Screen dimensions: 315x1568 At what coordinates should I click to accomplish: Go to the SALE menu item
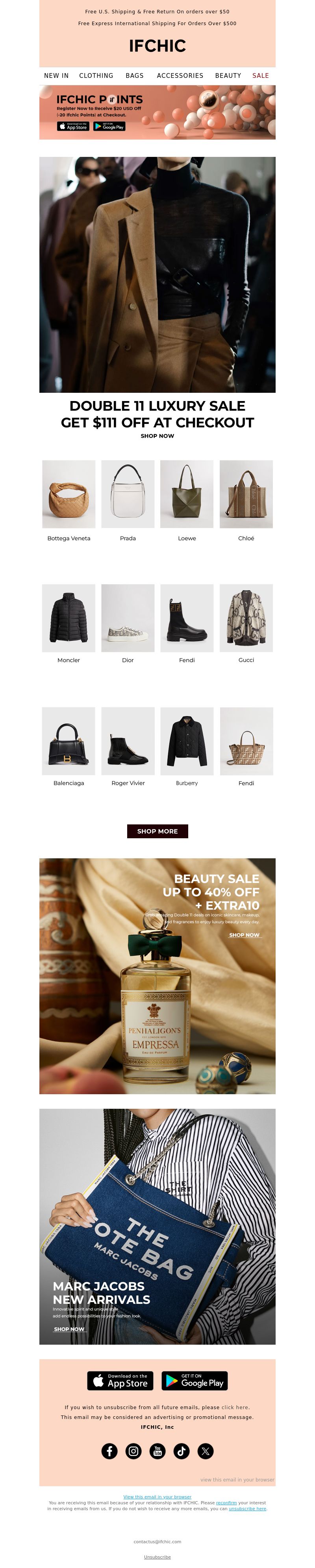(261, 75)
